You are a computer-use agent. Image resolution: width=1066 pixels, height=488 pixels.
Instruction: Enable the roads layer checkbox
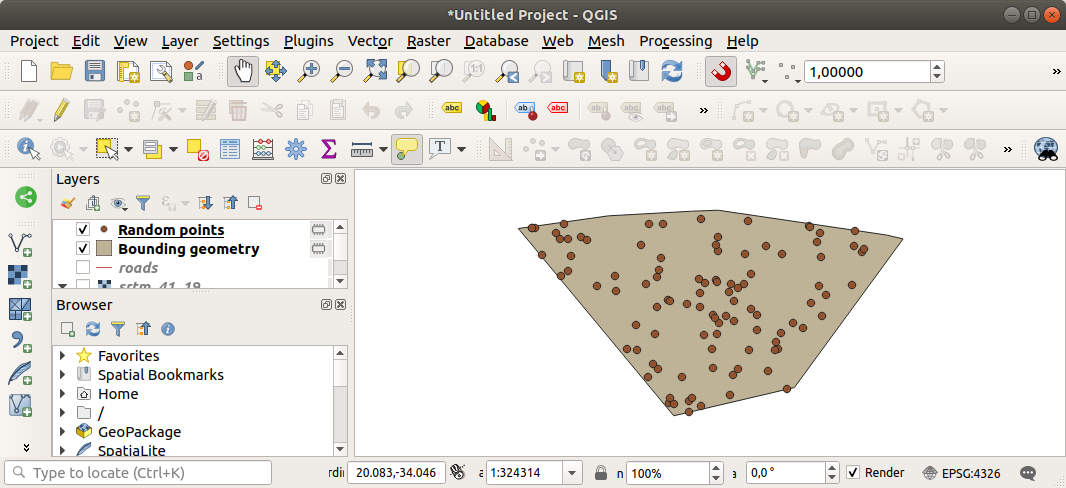[x=84, y=268]
